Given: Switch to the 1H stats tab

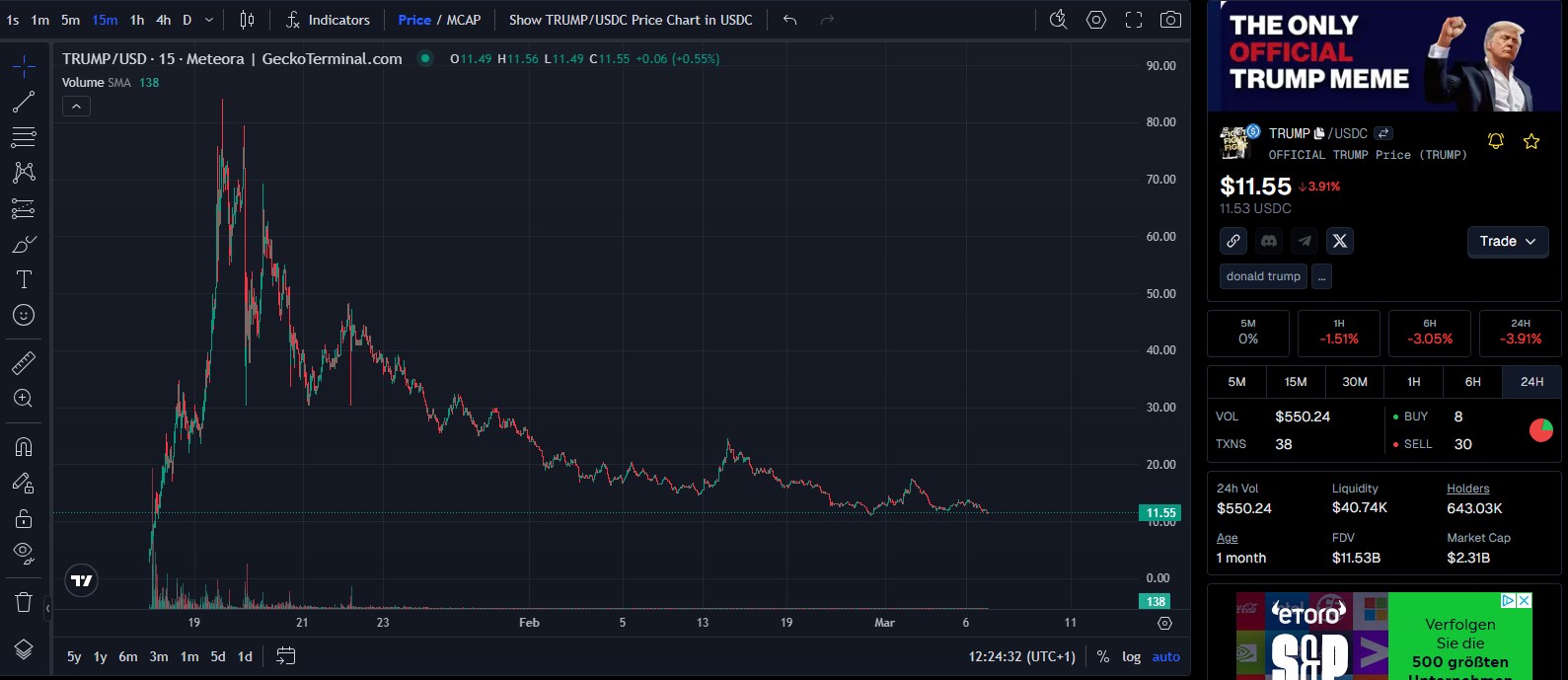Looking at the screenshot, I should 1413,382.
